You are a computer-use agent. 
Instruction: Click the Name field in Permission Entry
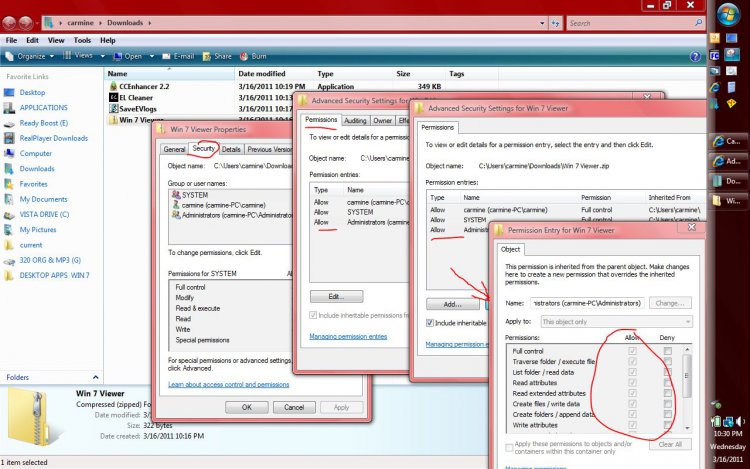click(x=587, y=303)
